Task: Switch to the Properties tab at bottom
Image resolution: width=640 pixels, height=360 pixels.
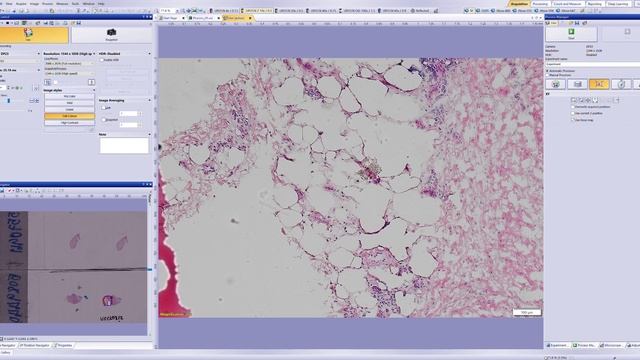Action: pyautogui.click(x=63, y=345)
